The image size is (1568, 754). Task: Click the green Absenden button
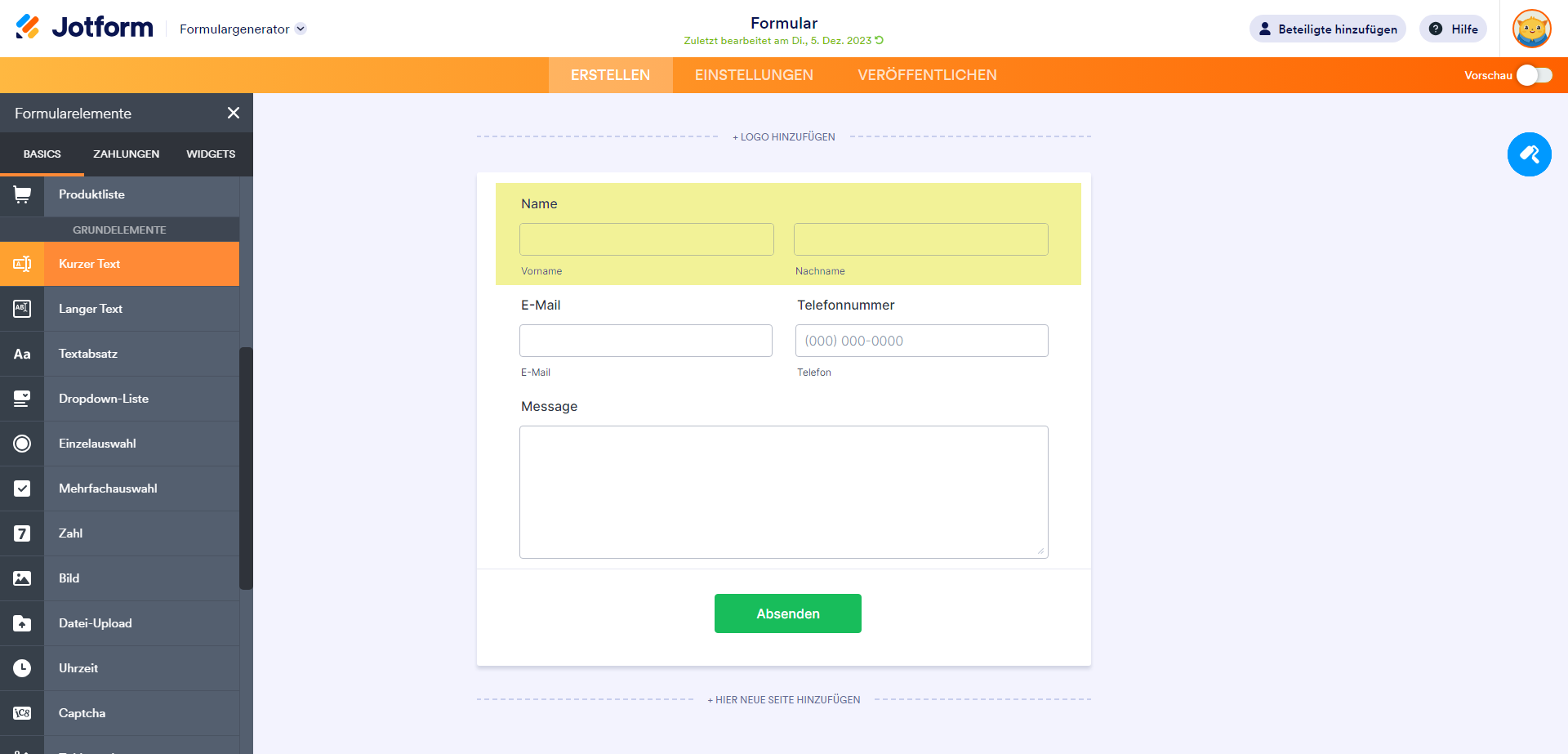787,613
